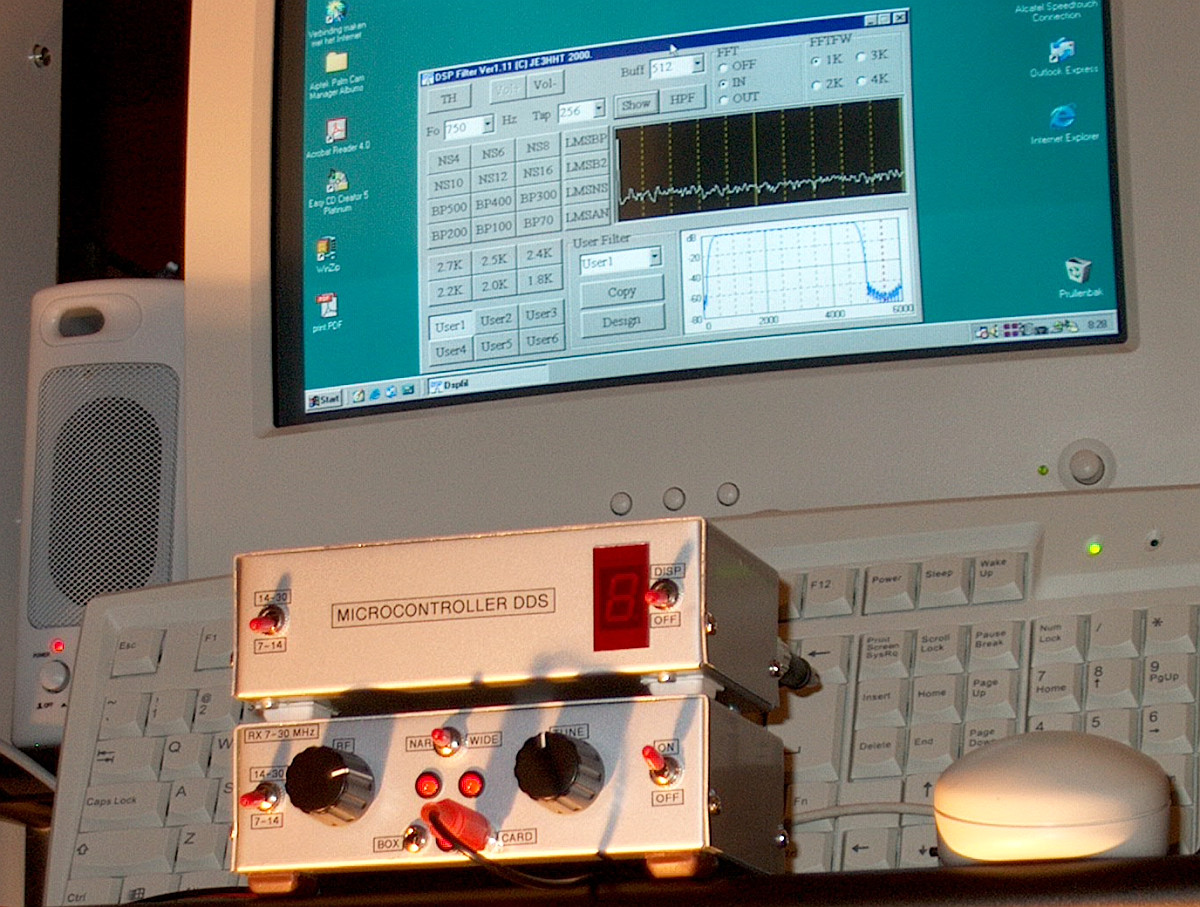Click the TH button
Screen dimensions: 1200x907
[x=449, y=99]
